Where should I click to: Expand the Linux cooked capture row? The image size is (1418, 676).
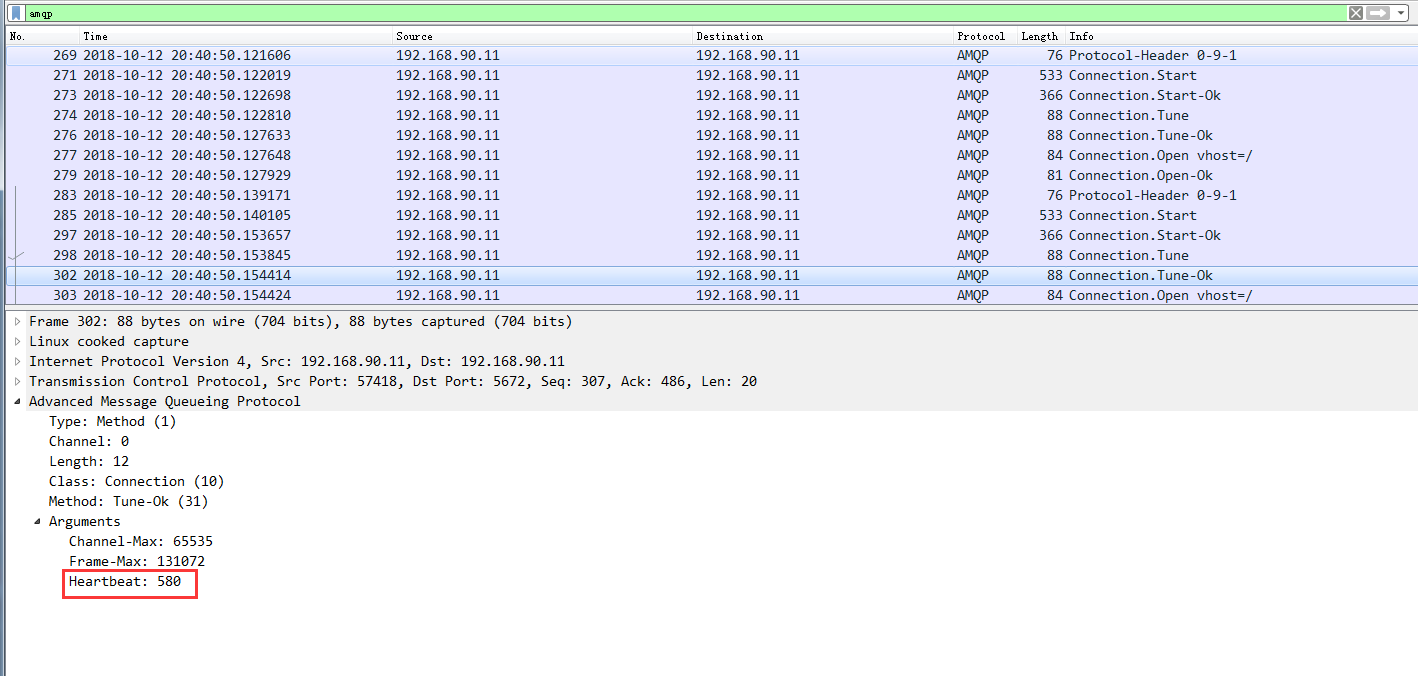click(17, 341)
